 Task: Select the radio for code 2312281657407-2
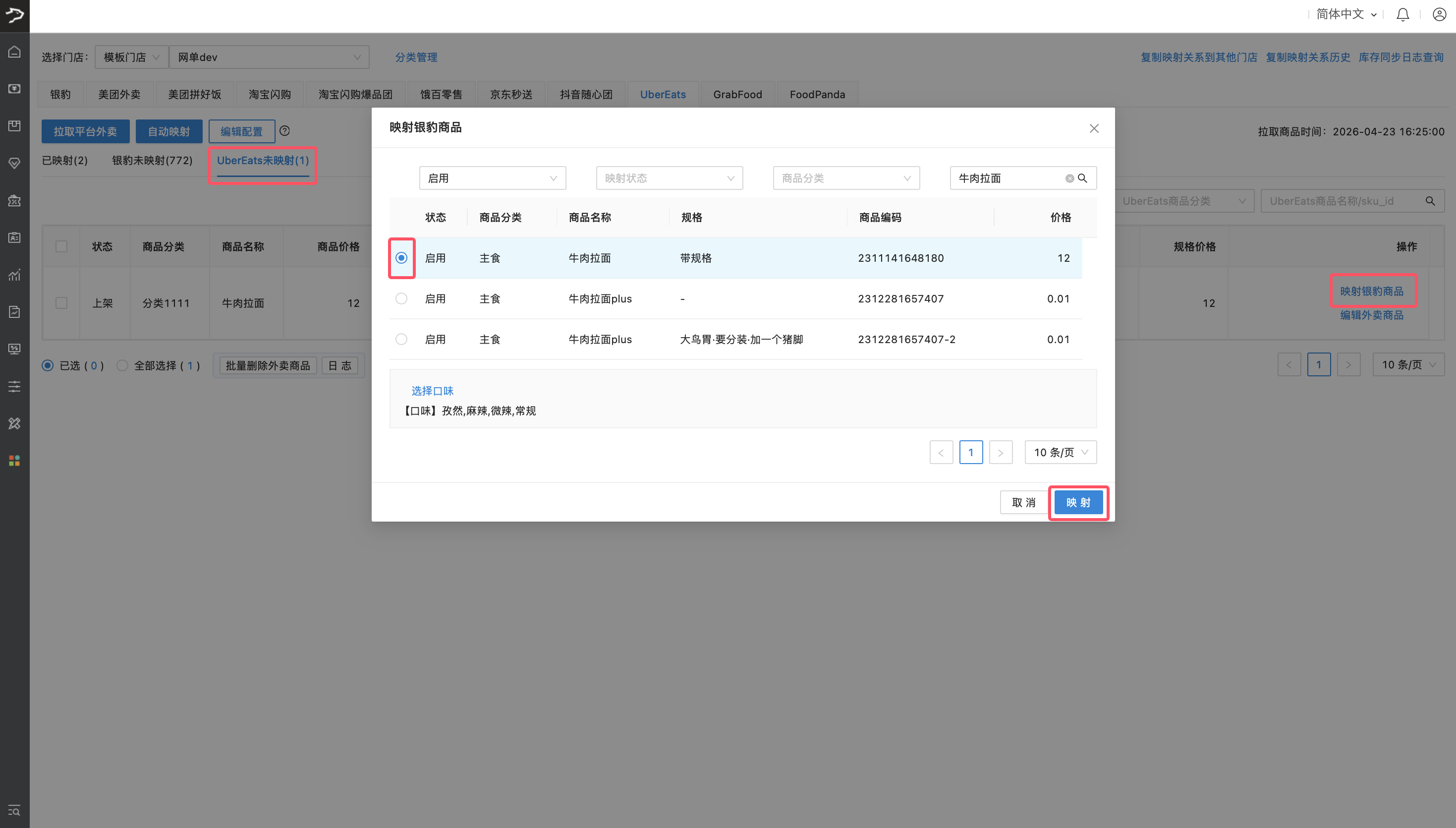401,340
